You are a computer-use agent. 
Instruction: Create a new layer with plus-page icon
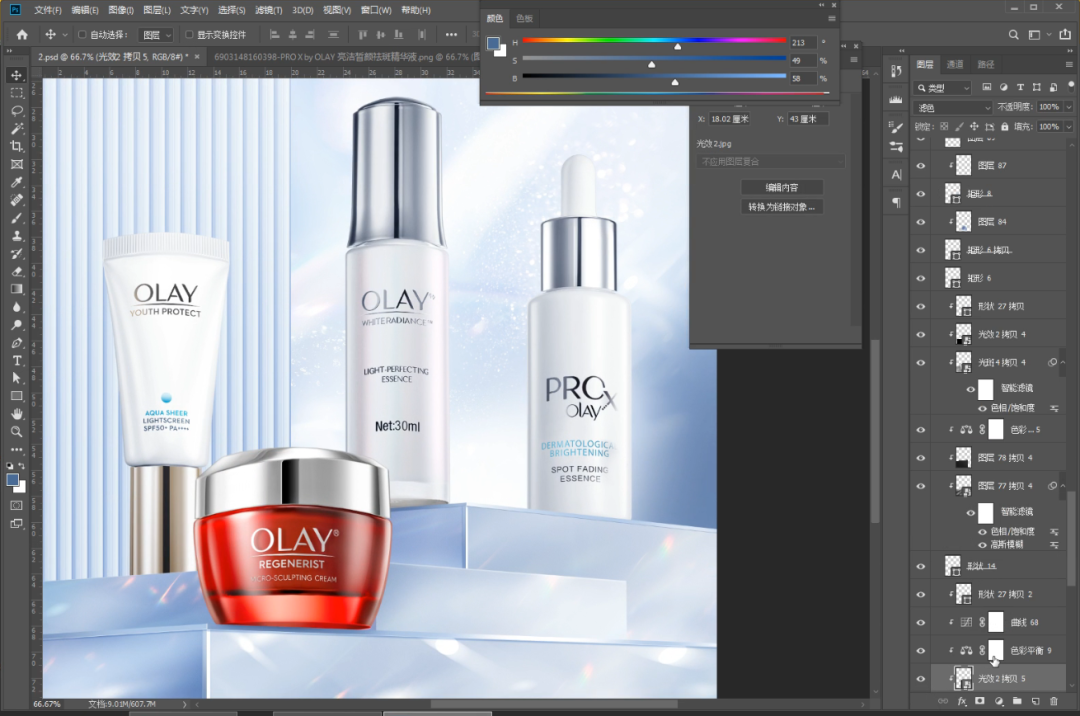click(1035, 701)
